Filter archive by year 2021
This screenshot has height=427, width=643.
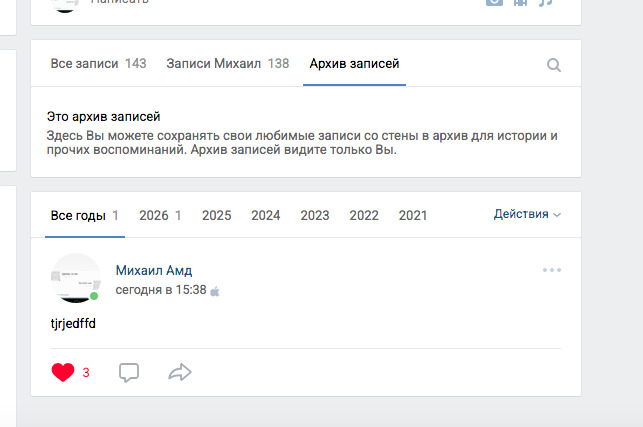(413, 215)
